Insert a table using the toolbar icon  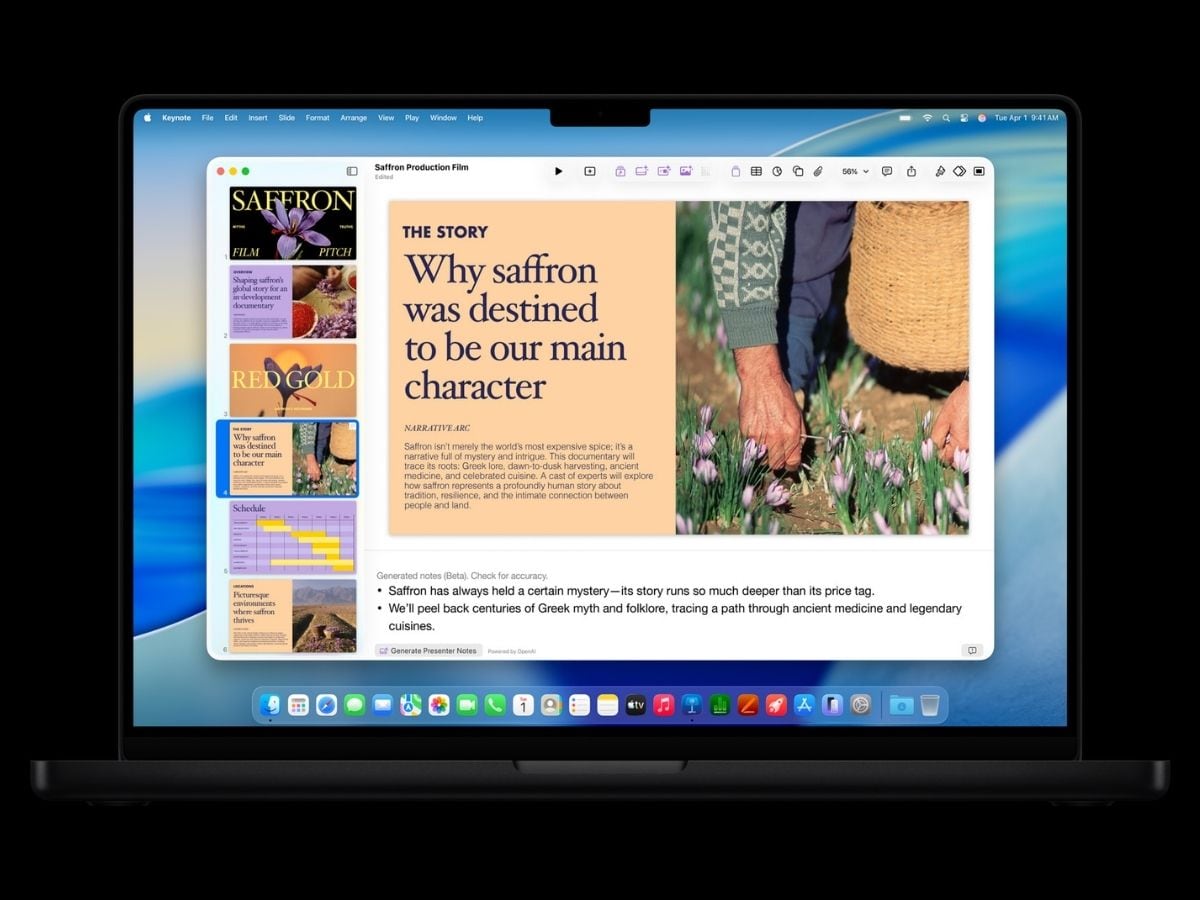[756, 171]
